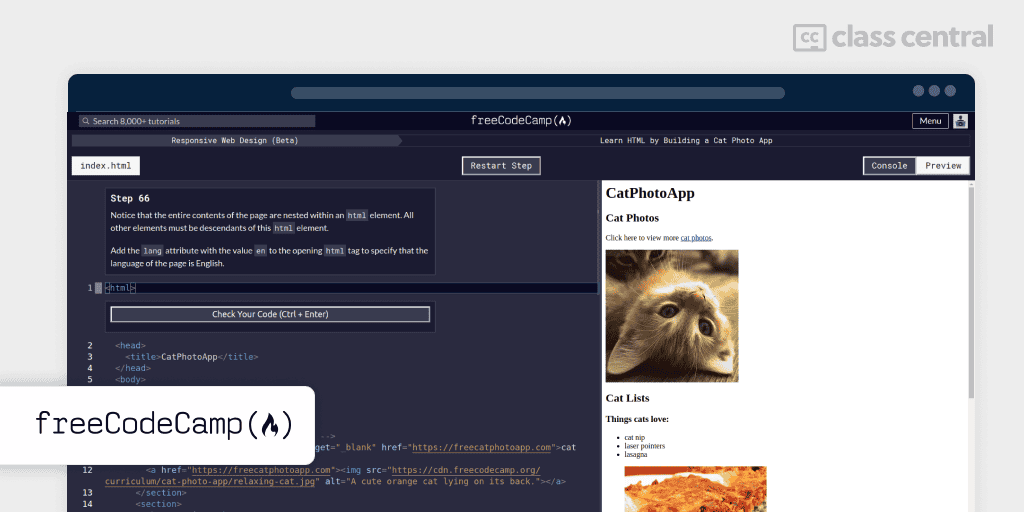
Task: Toggle the Console pane button
Action: [889, 166]
